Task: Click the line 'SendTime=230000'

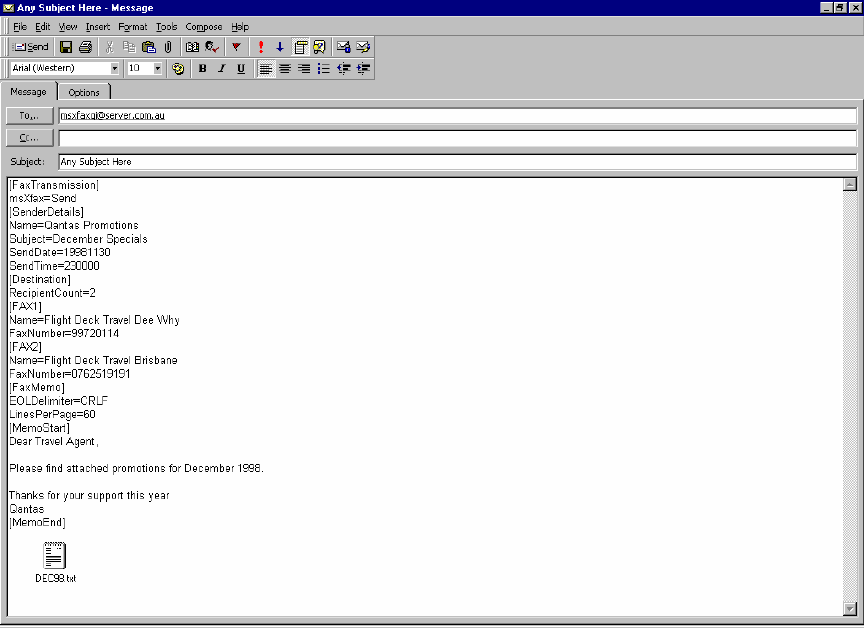Action: click(x=55, y=266)
